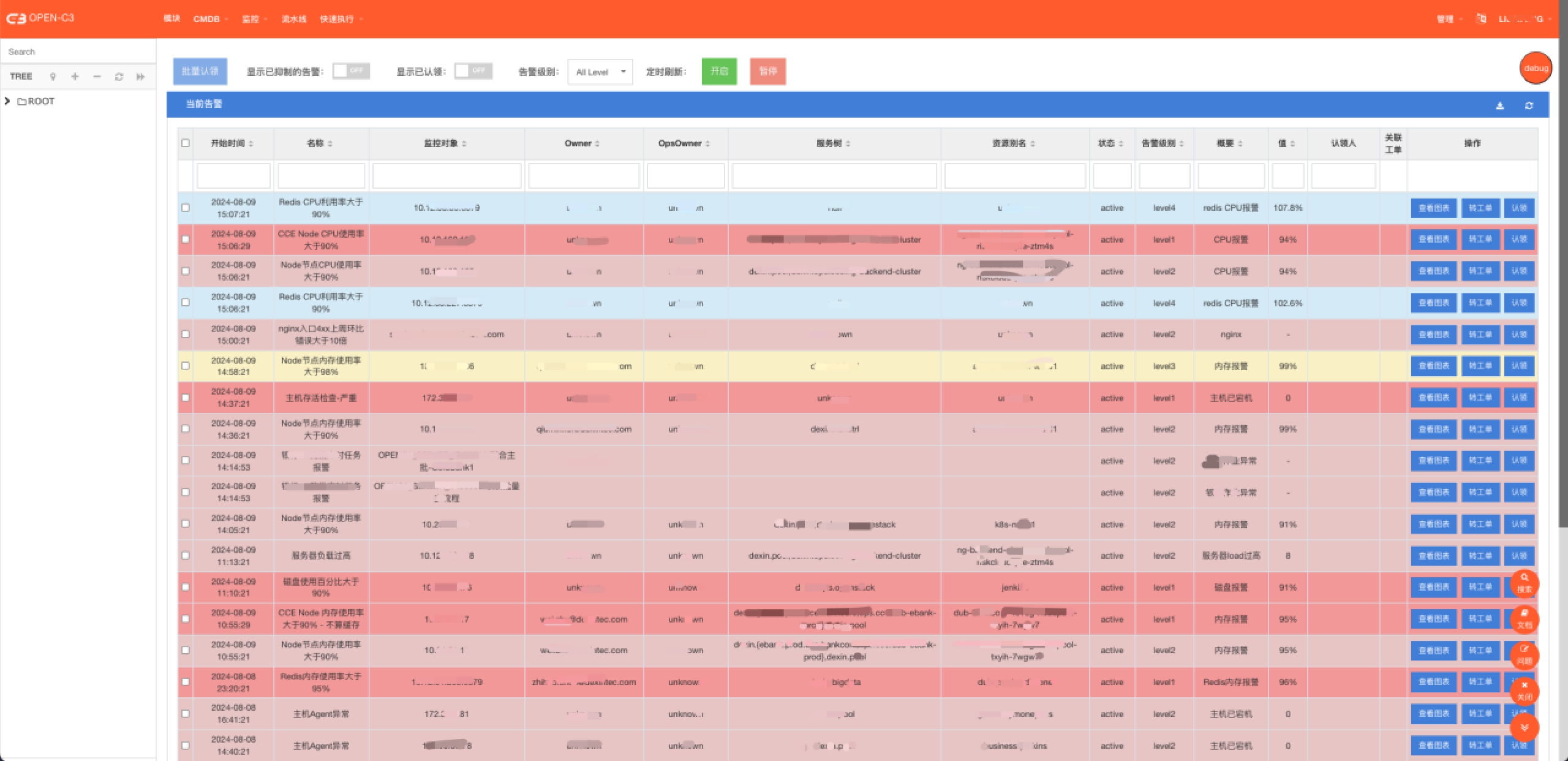Click the green 开启 refresh button

tap(719, 71)
